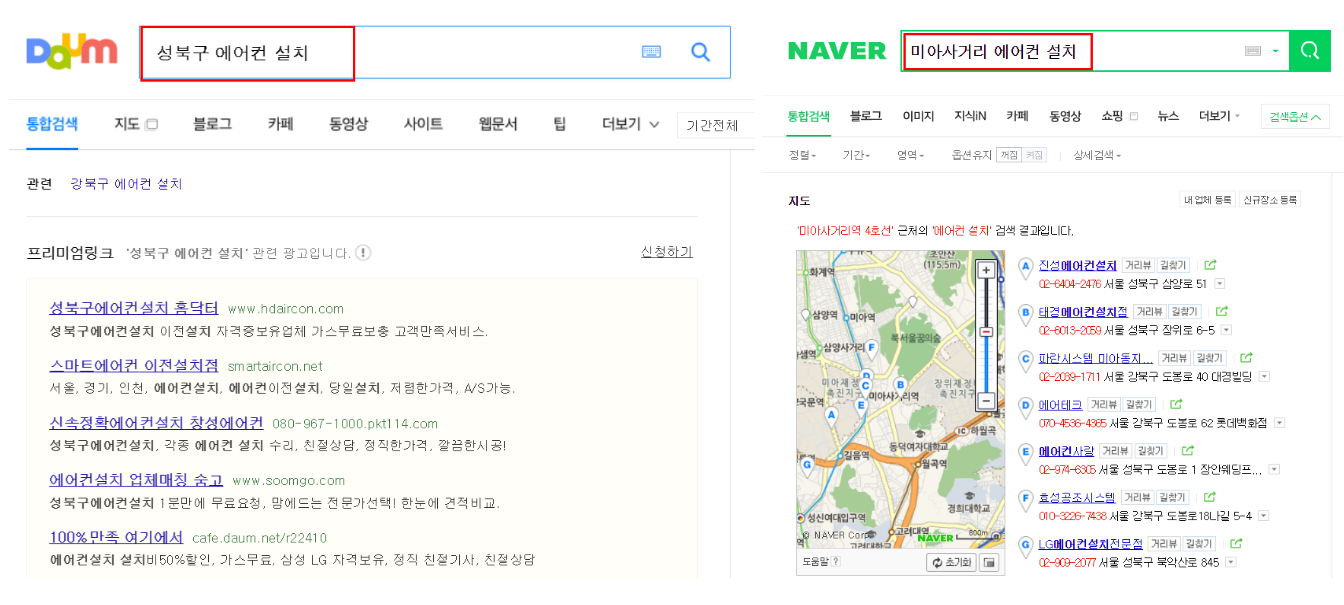Select the Daum 통합검색 tab
The image size is (1344, 605).
[52, 124]
